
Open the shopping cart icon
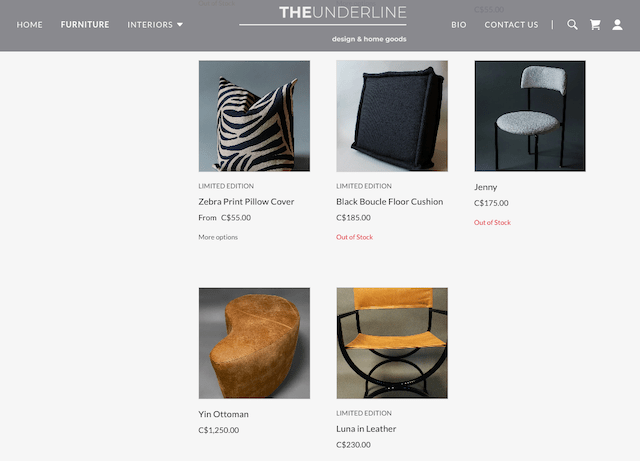point(595,25)
